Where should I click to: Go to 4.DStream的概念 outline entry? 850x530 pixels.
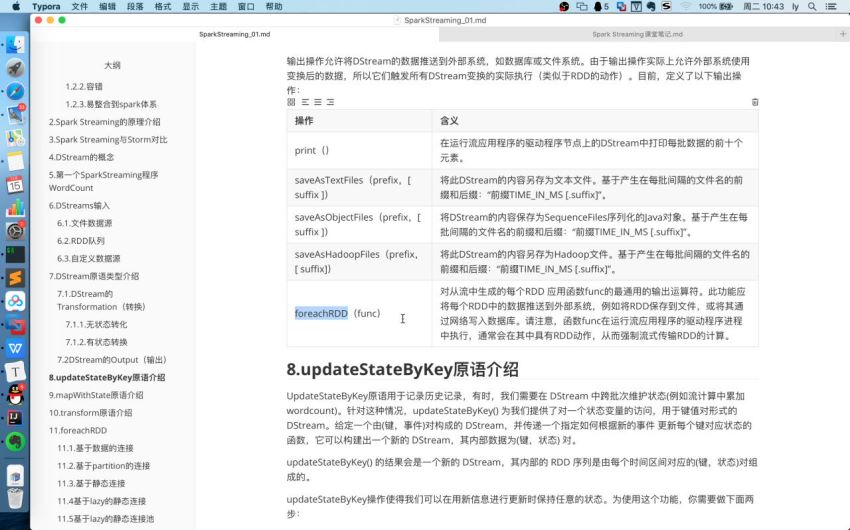[81, 157]
